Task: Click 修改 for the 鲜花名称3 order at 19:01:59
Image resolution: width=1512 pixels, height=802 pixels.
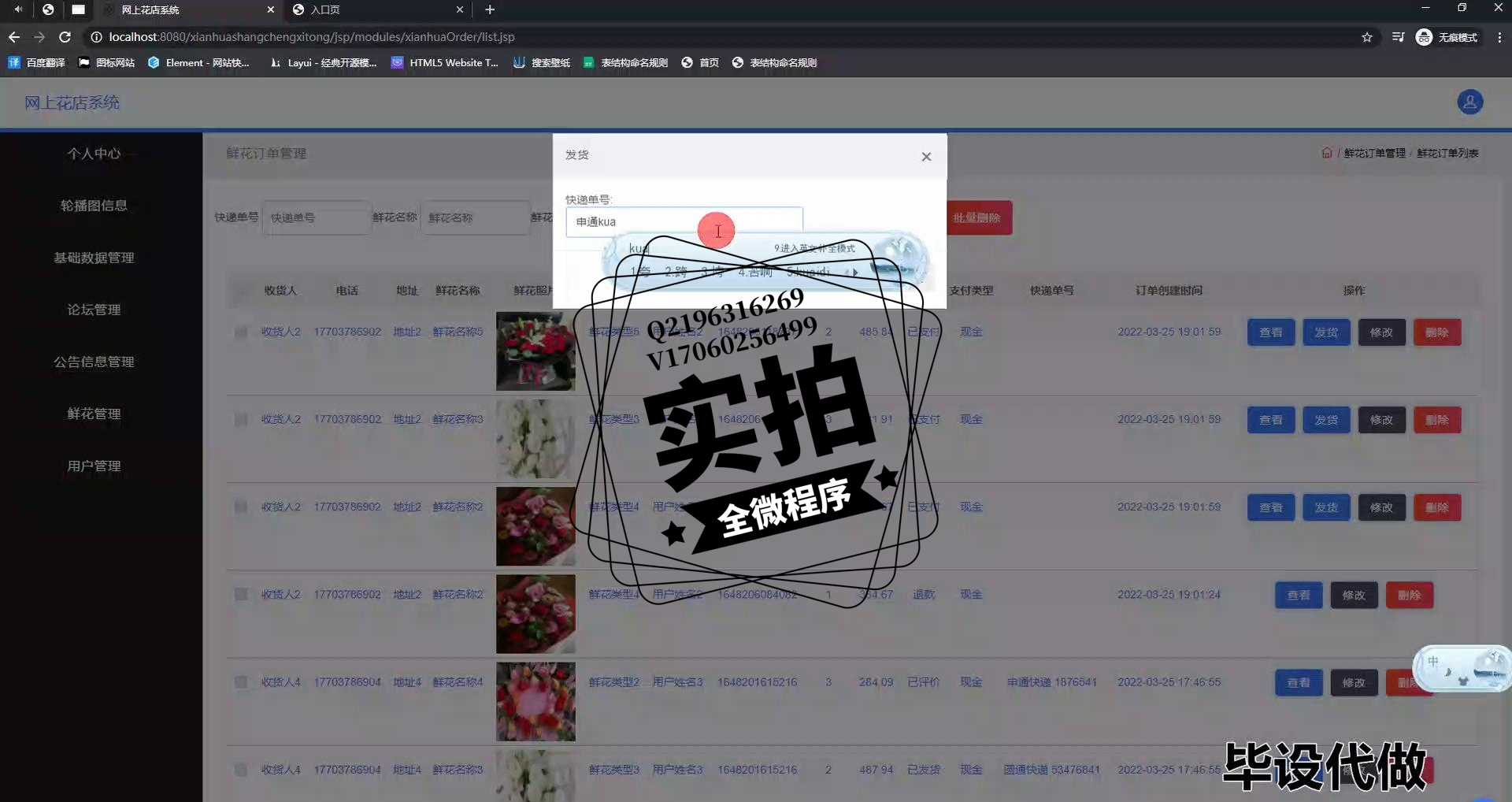Action: (1381, 420)
